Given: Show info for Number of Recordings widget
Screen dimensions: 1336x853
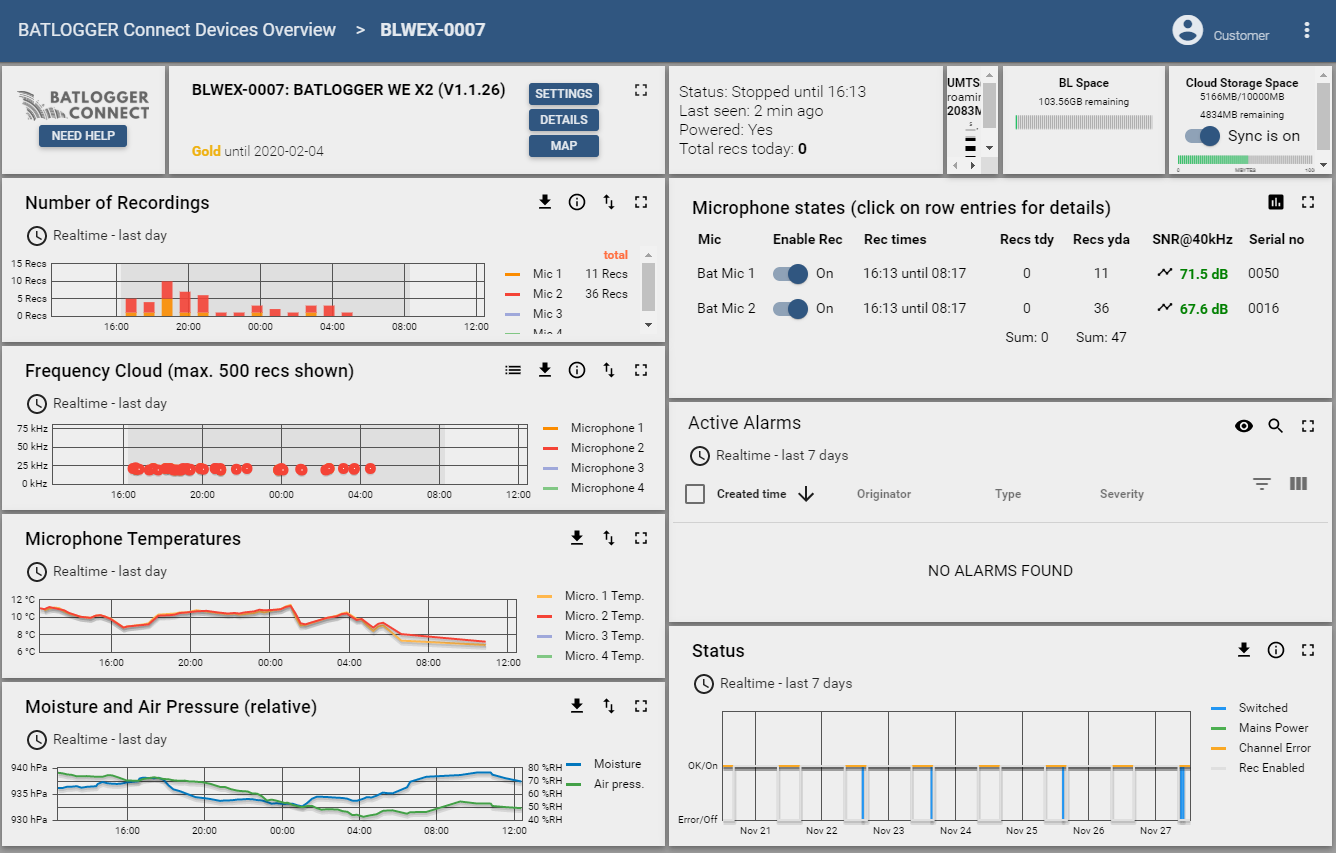Looking at the screenshot, I should click(577, 202).
